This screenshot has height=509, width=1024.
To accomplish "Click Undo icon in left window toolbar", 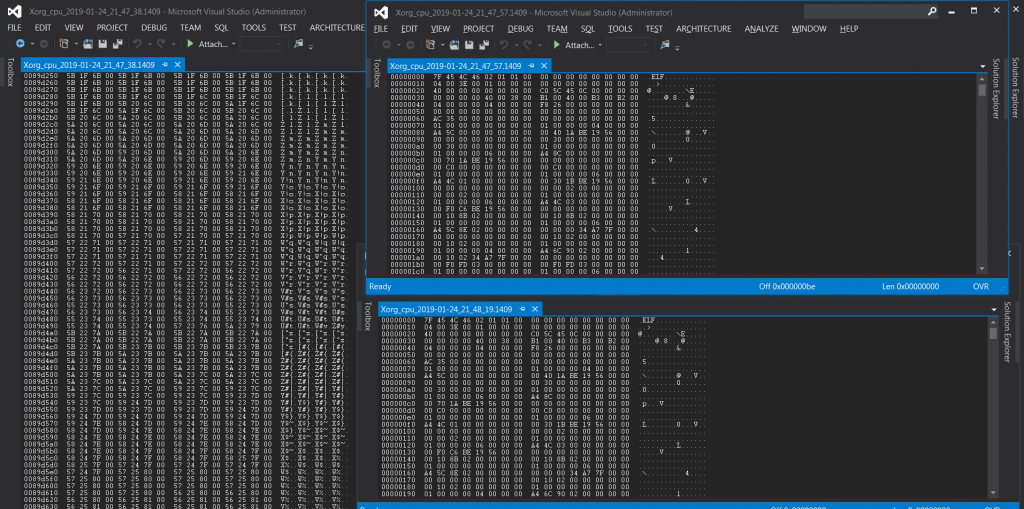I will click(x=137, y=44).
